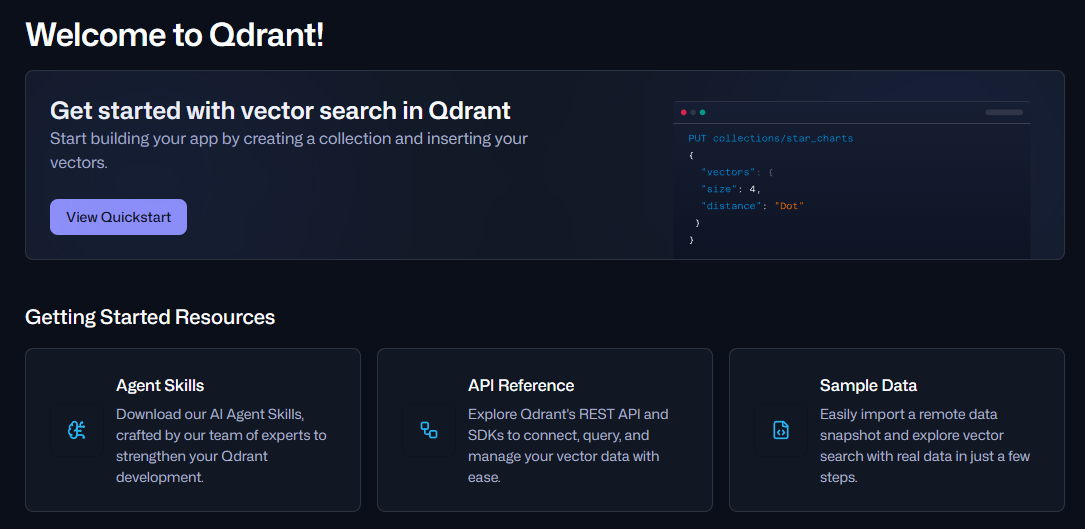Click the red dot in code window header
This screenshot has width=1085, height=529.
click(684, 112)
